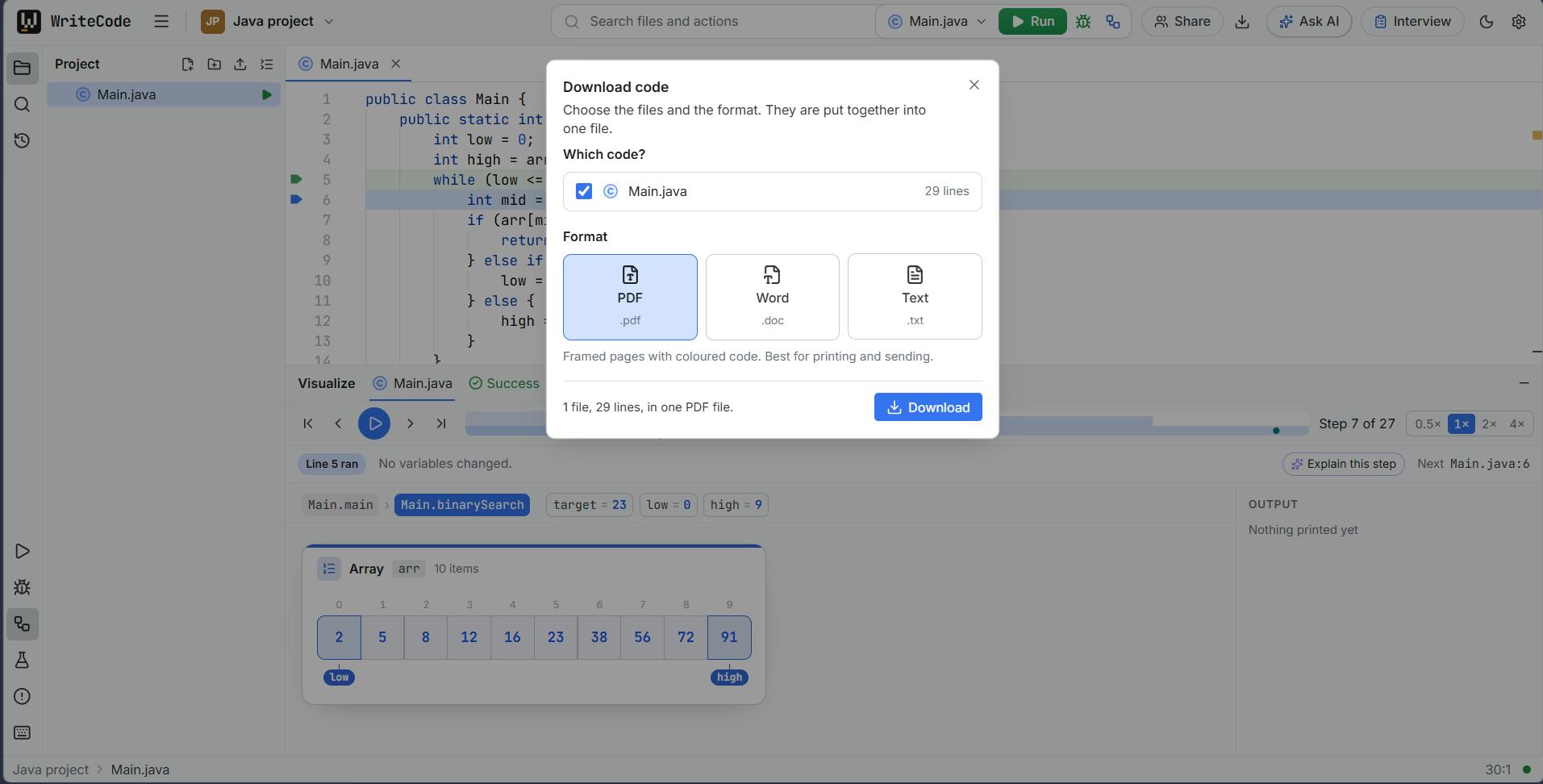1543x784 pixels.
Task: Select the Word .doc format option
Action: (x=773, y=297)
